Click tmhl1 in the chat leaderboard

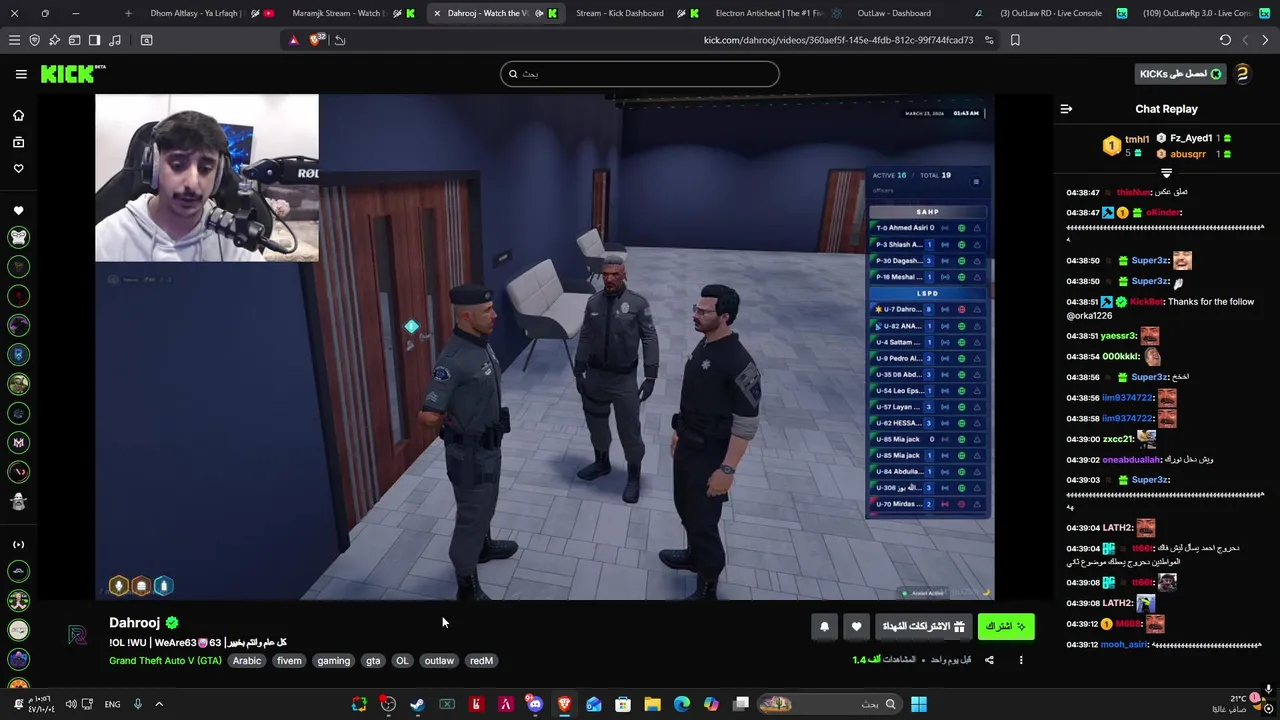pyautogui.click(x=1137, y=139)
